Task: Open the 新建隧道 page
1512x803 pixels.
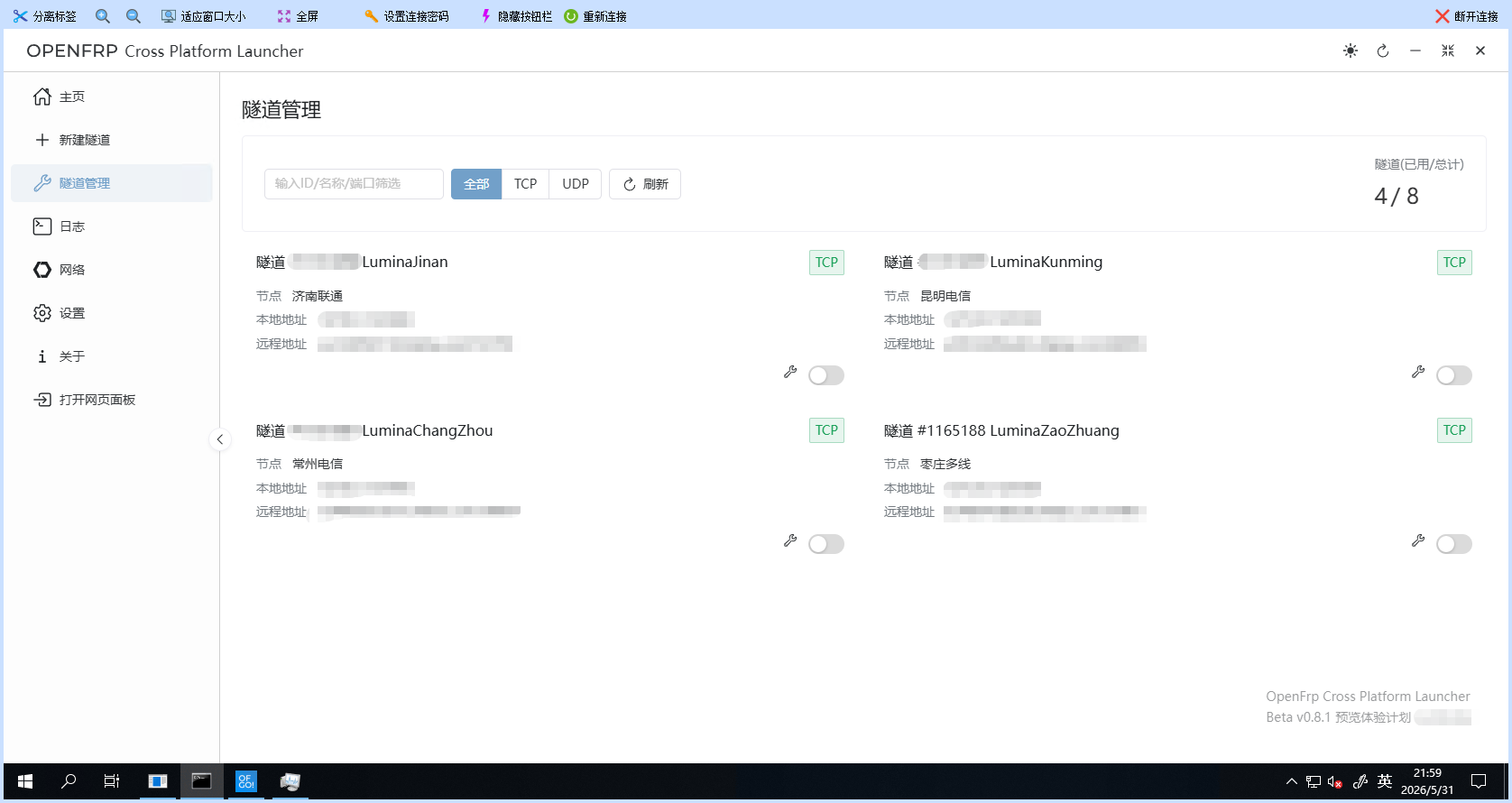Action: [112, 140]
